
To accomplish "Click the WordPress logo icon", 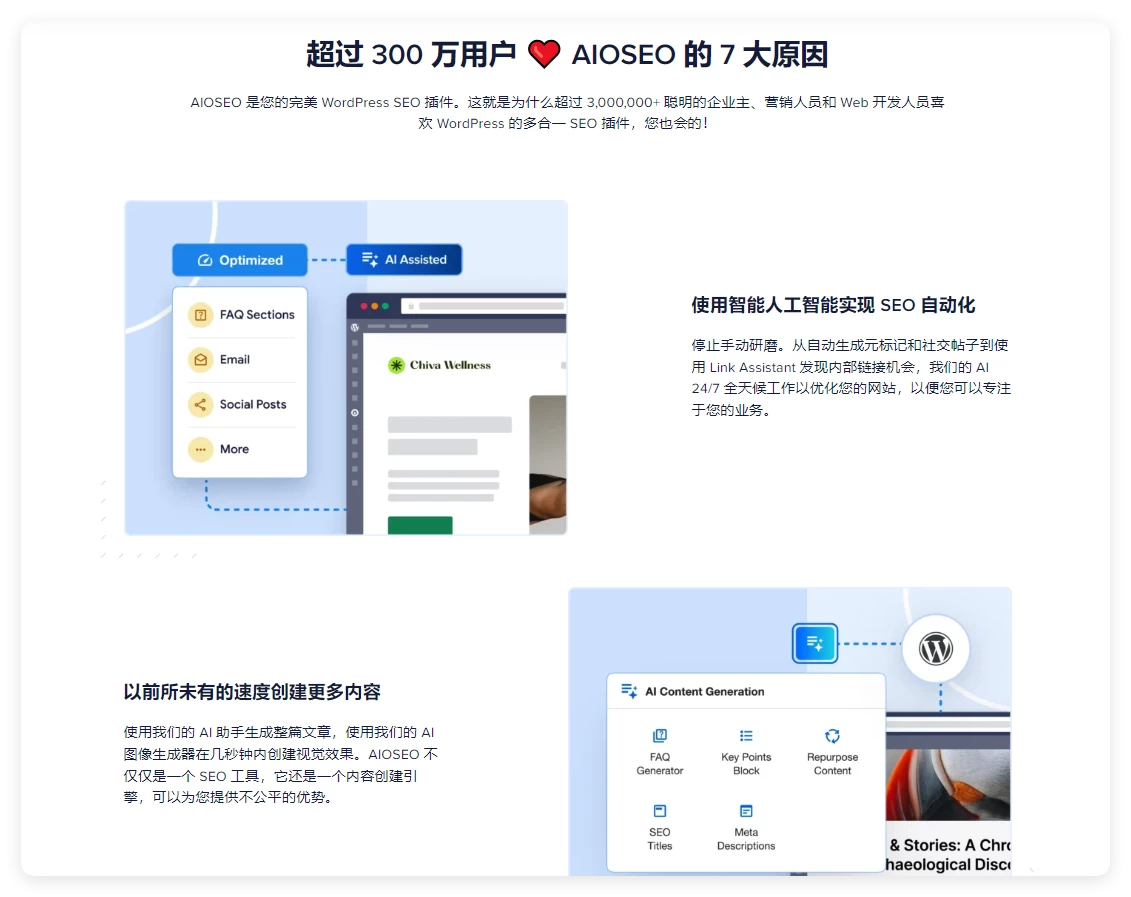I will click(936, 648).
